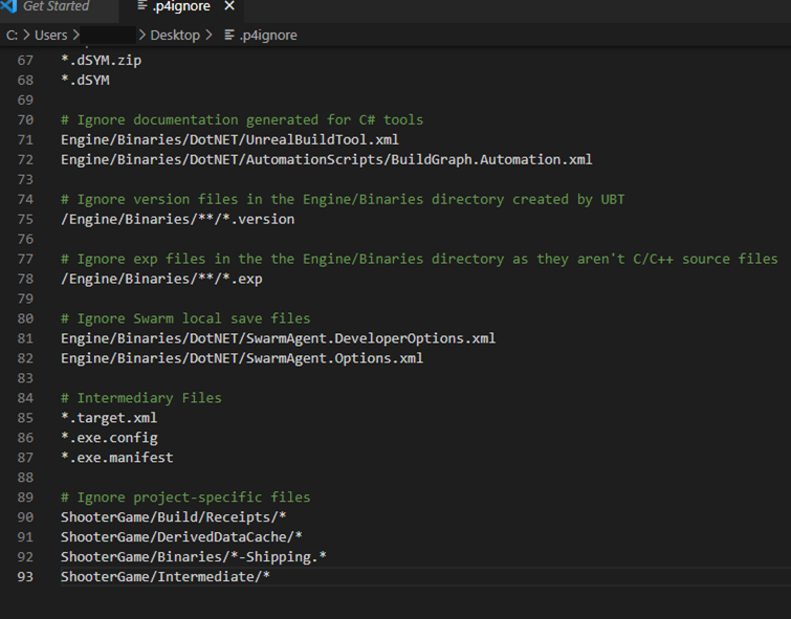791x619 pixels.
Task: Click '/Engine/Binaries/**/*.exp' line
Action: pyautogui.click(x=161, y=279)
